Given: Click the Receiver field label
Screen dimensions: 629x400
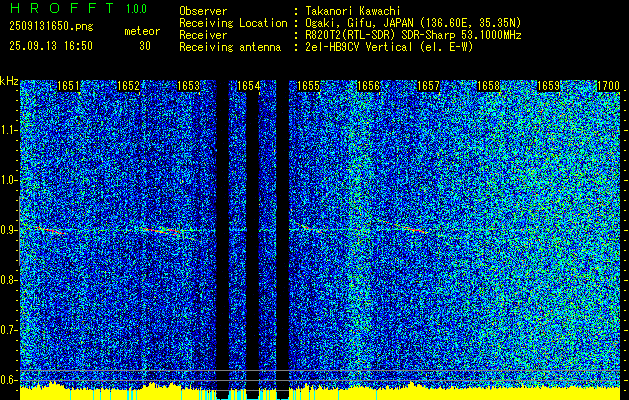Looking at the screenshot, I should [203, 35].
